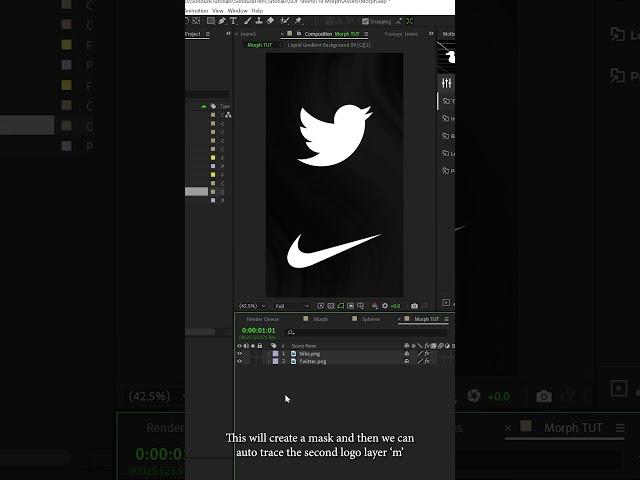Screen dimensions: 640x480
Task: Open the Window menu
Action: tap(238, 11)
